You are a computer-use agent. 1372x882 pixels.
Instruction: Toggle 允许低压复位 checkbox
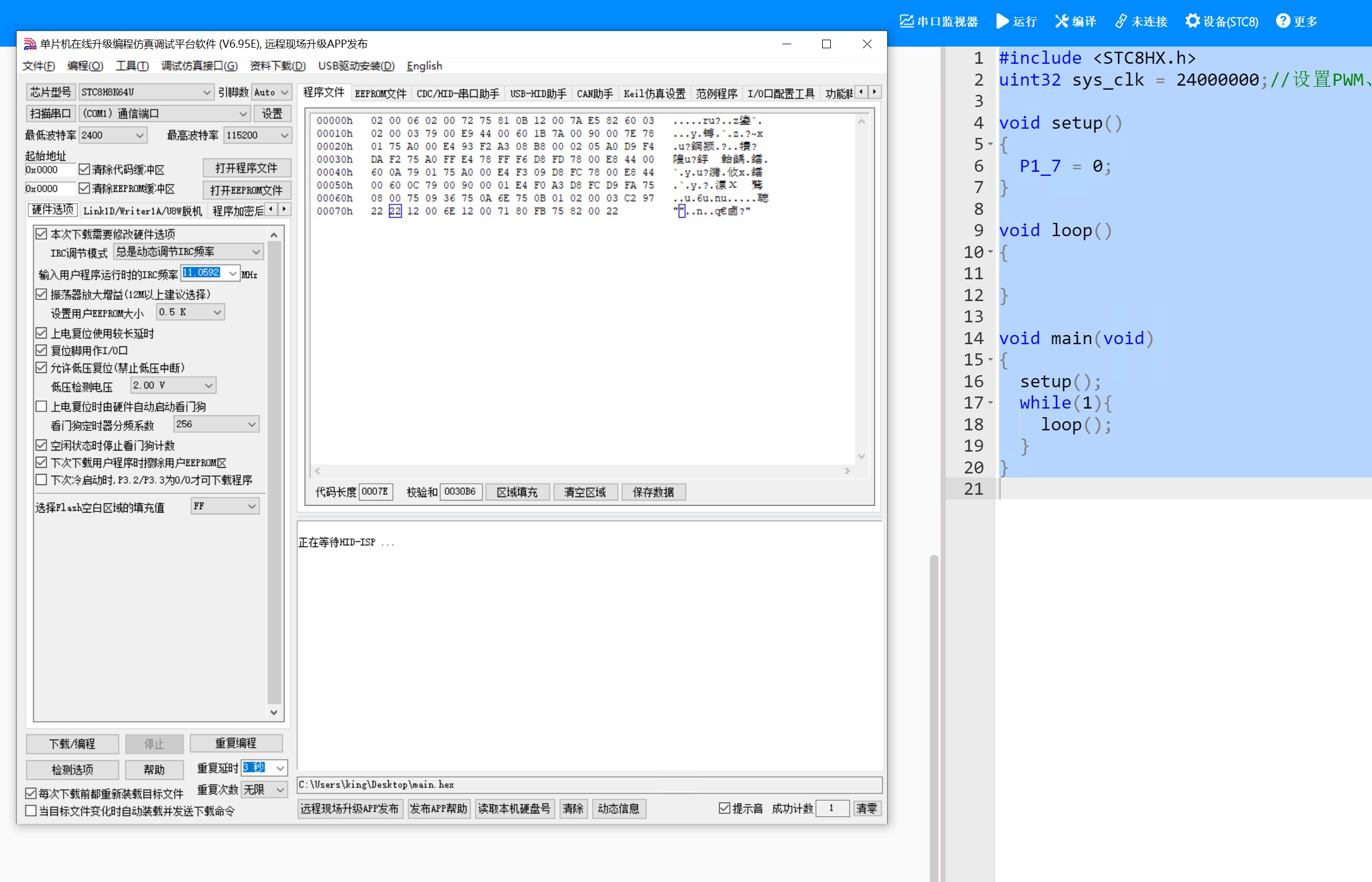[x=41, y=368]
